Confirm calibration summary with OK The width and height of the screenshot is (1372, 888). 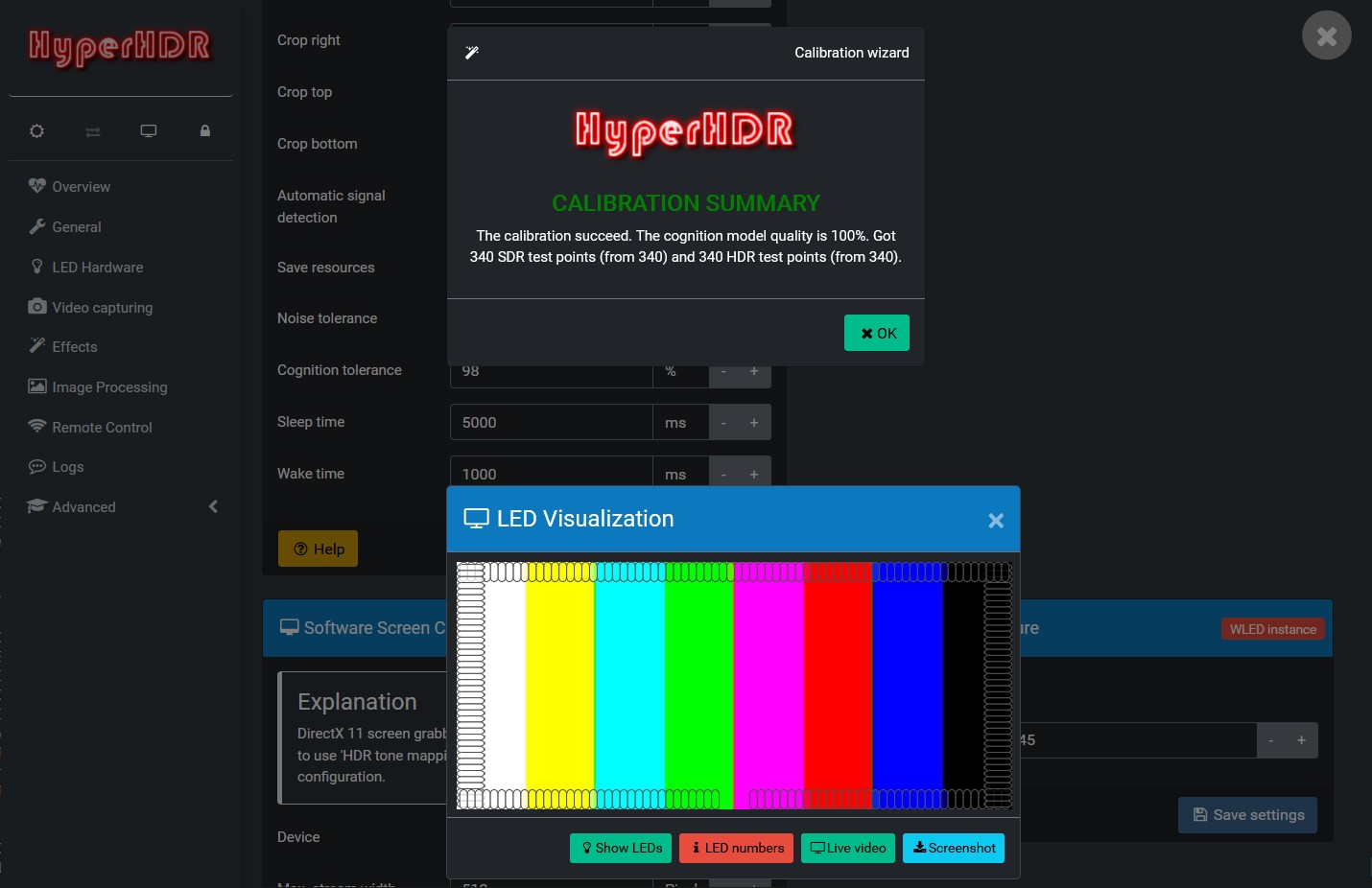pyautogui.click(x=877, y=333)
